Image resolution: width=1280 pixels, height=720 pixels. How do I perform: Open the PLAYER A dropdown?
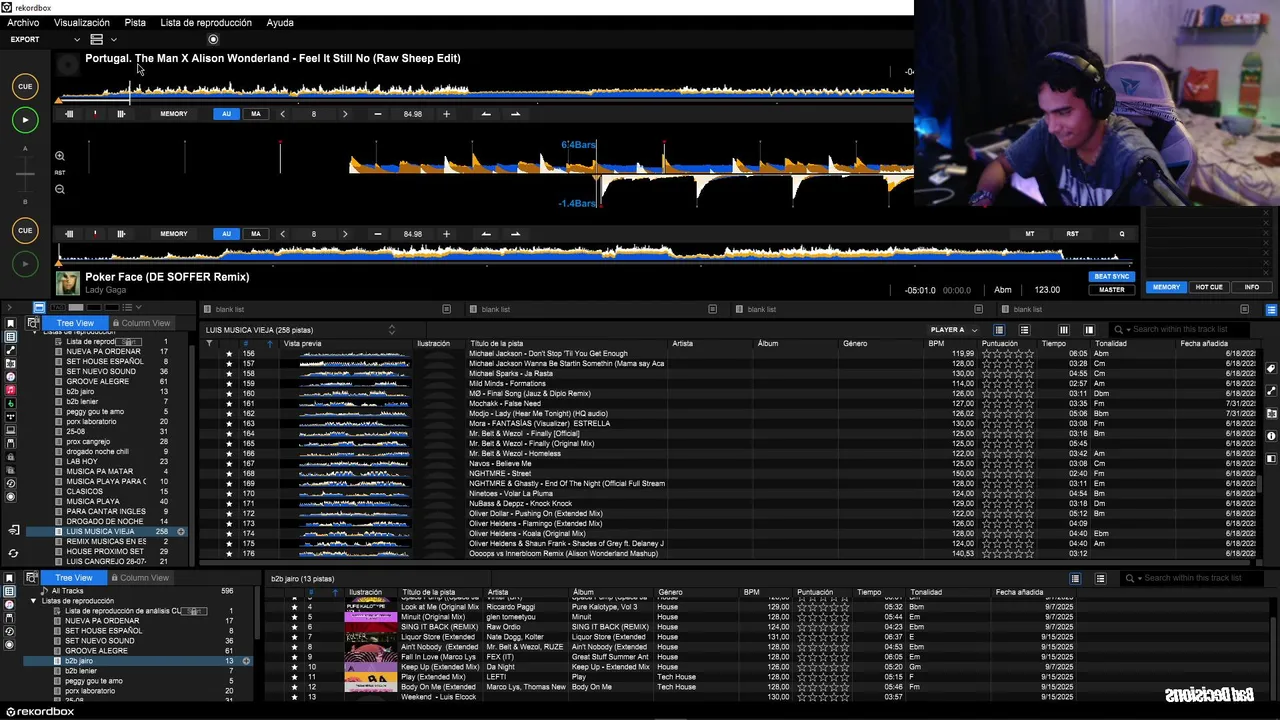point(954,330)
